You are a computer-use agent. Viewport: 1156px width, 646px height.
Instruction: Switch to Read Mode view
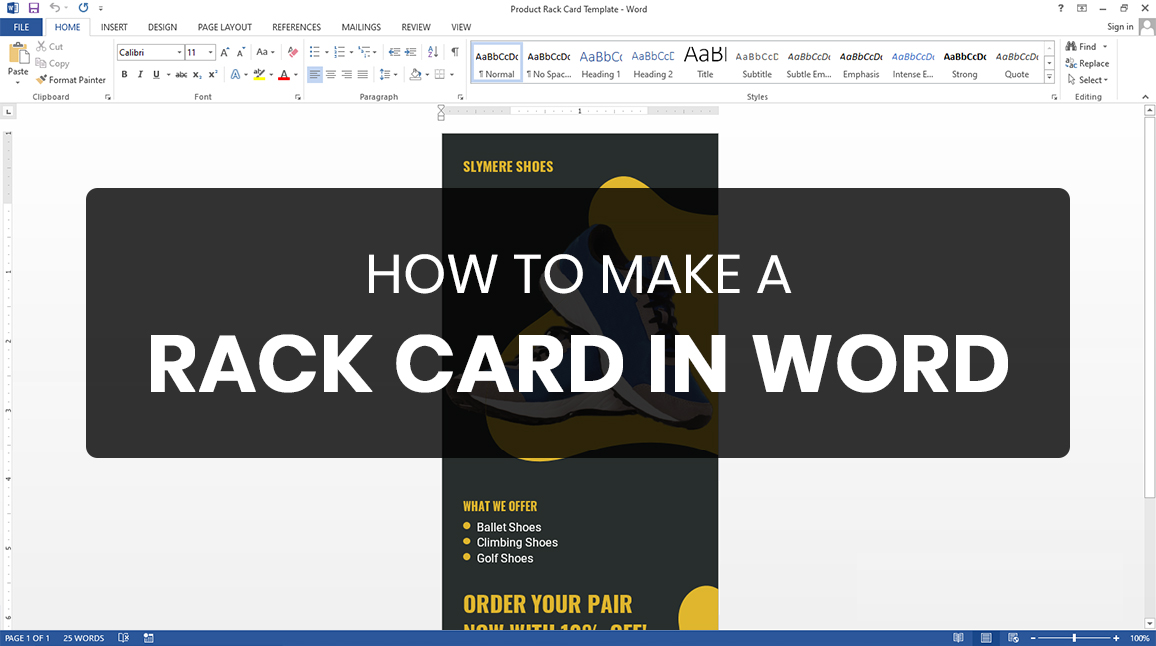pos(958,637)
